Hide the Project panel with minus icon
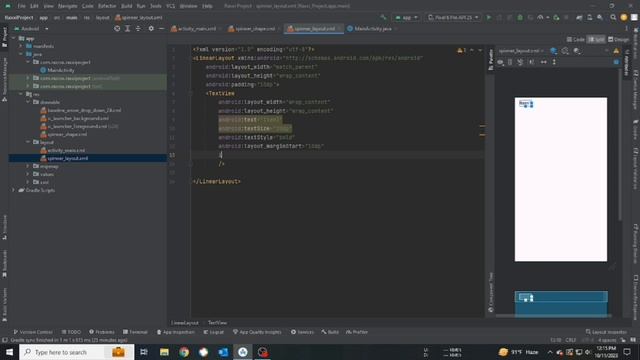The width and height of the screenshot is (640, 360). point(162,29)
